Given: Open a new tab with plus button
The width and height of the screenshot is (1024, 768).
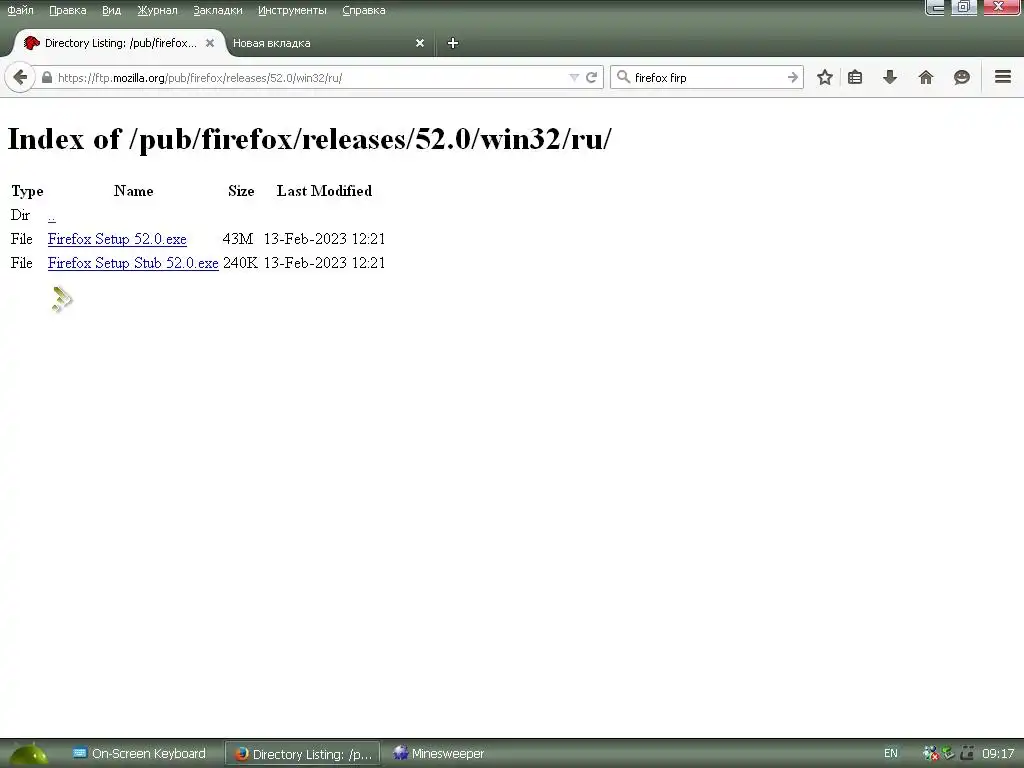Looking at the screenshot, I should click(x=453, y=43).
